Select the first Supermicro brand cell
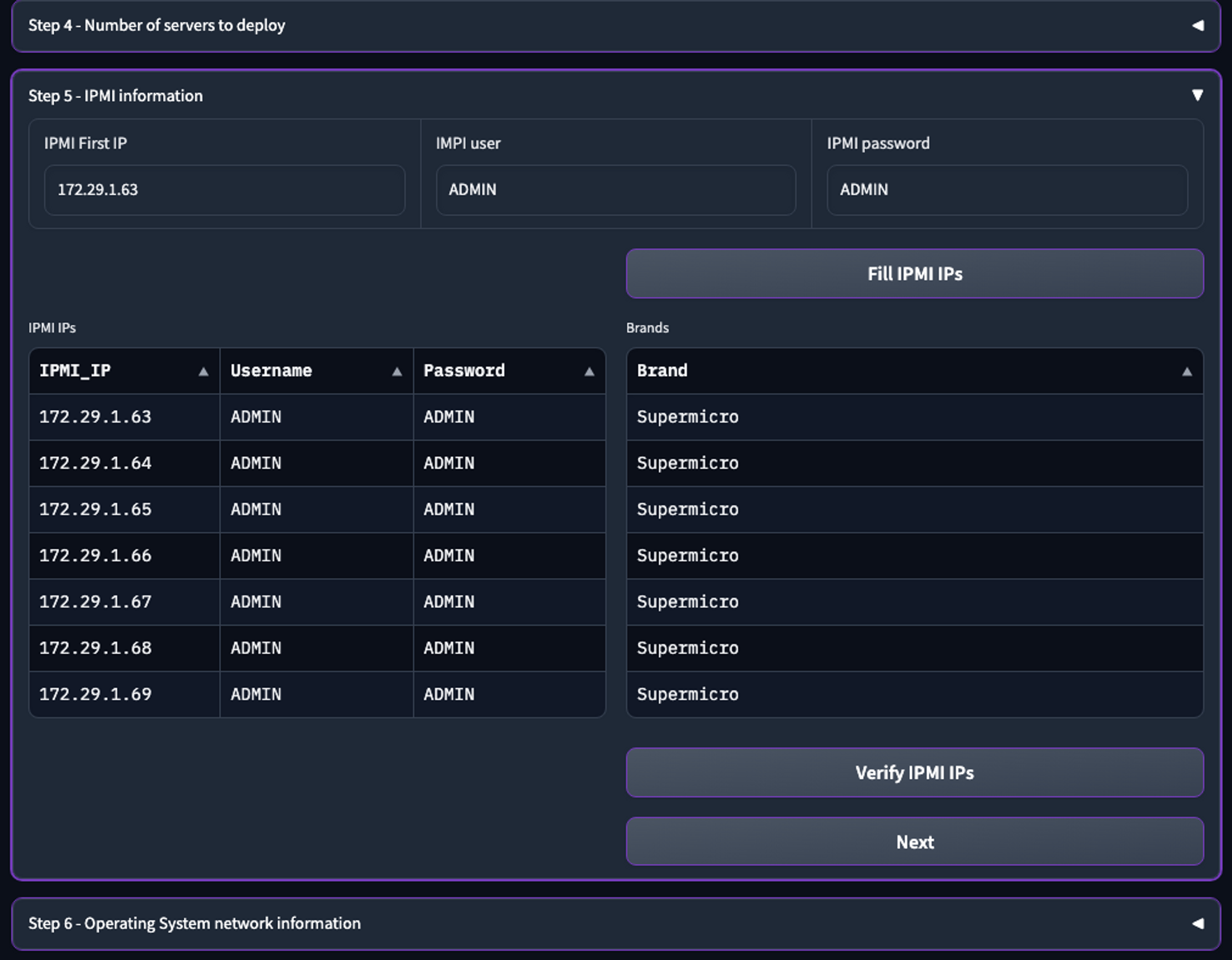 tap(914, 417)
